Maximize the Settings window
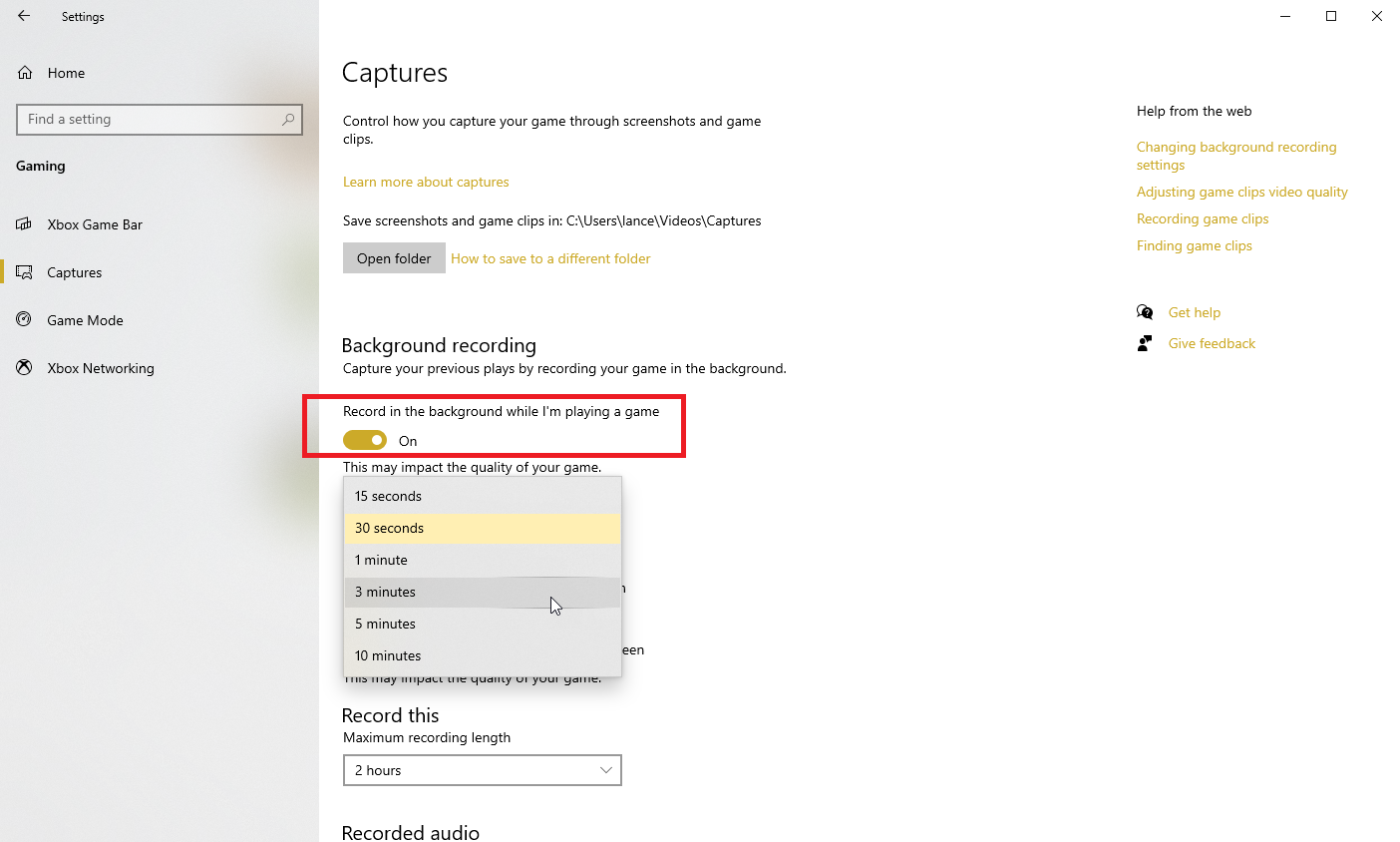This screenshot has height=842, width=1400. (1331, 16)
